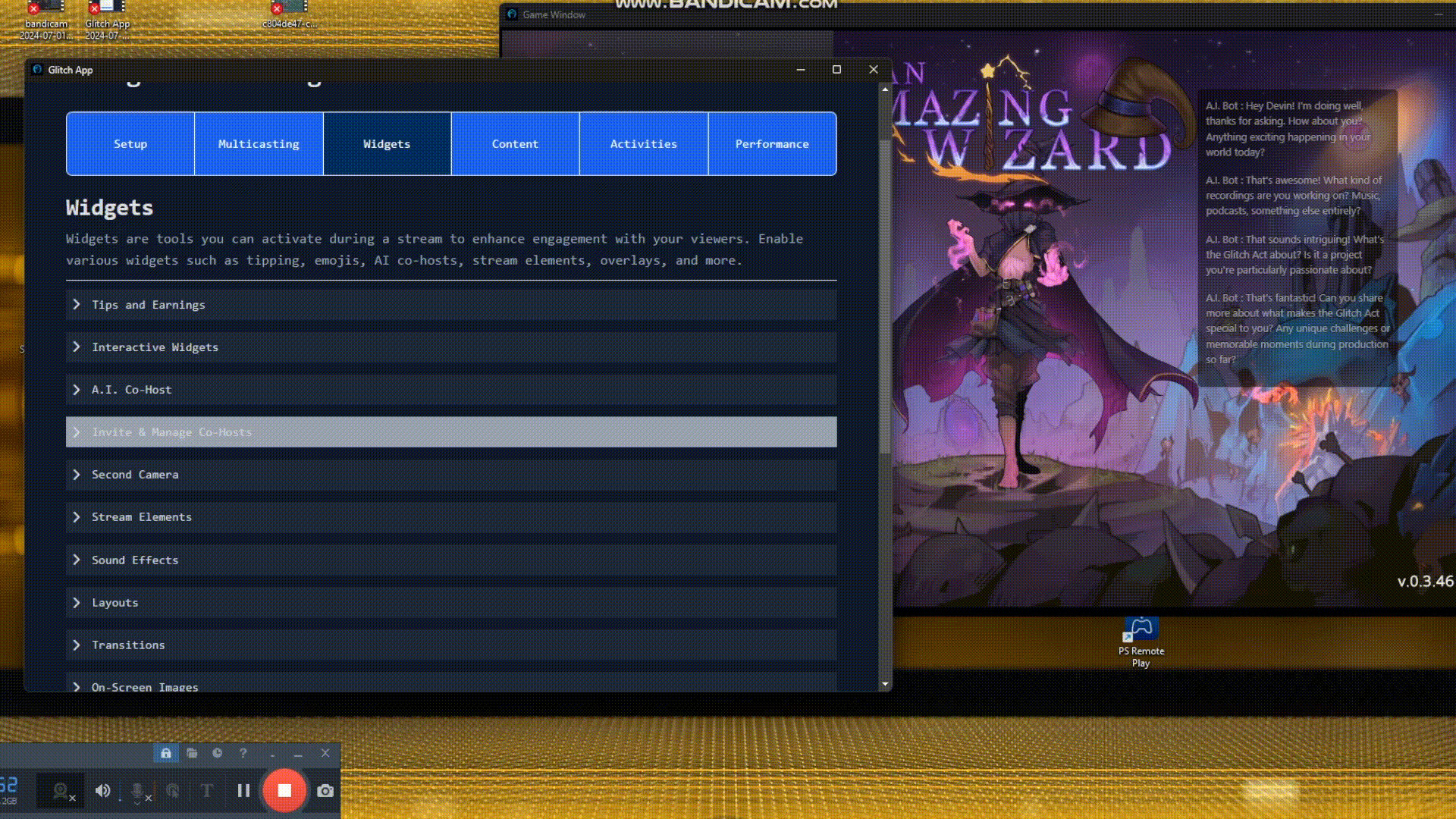Open the Bandicam output folder icon
1456x819 pixels.
pos(192,753)
